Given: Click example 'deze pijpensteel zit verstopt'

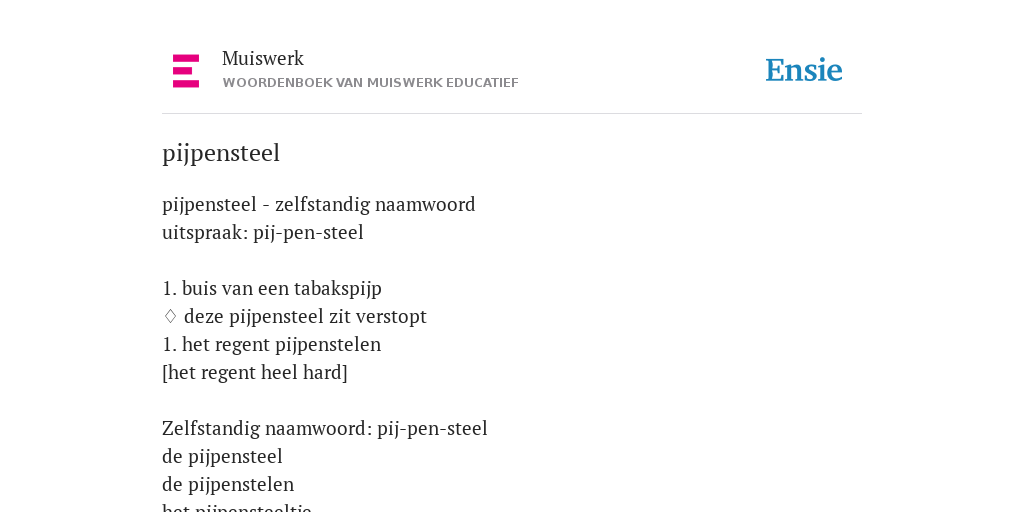Looking at the screenshot, I should pyautogui.click(x=305, y=317).
